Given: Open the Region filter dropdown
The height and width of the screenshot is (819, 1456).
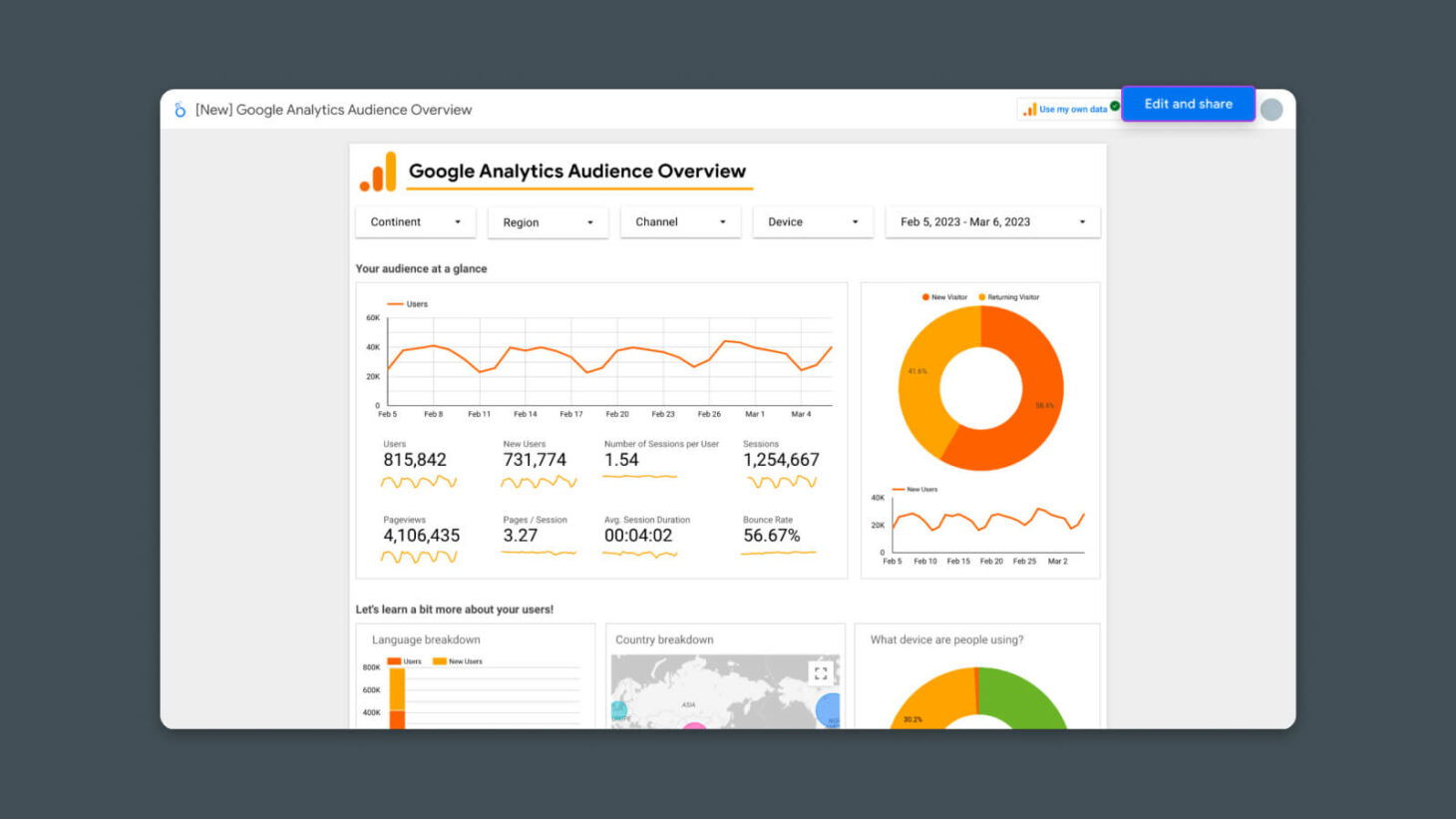Looking at the screenshot, I should [x=547, y=221].
